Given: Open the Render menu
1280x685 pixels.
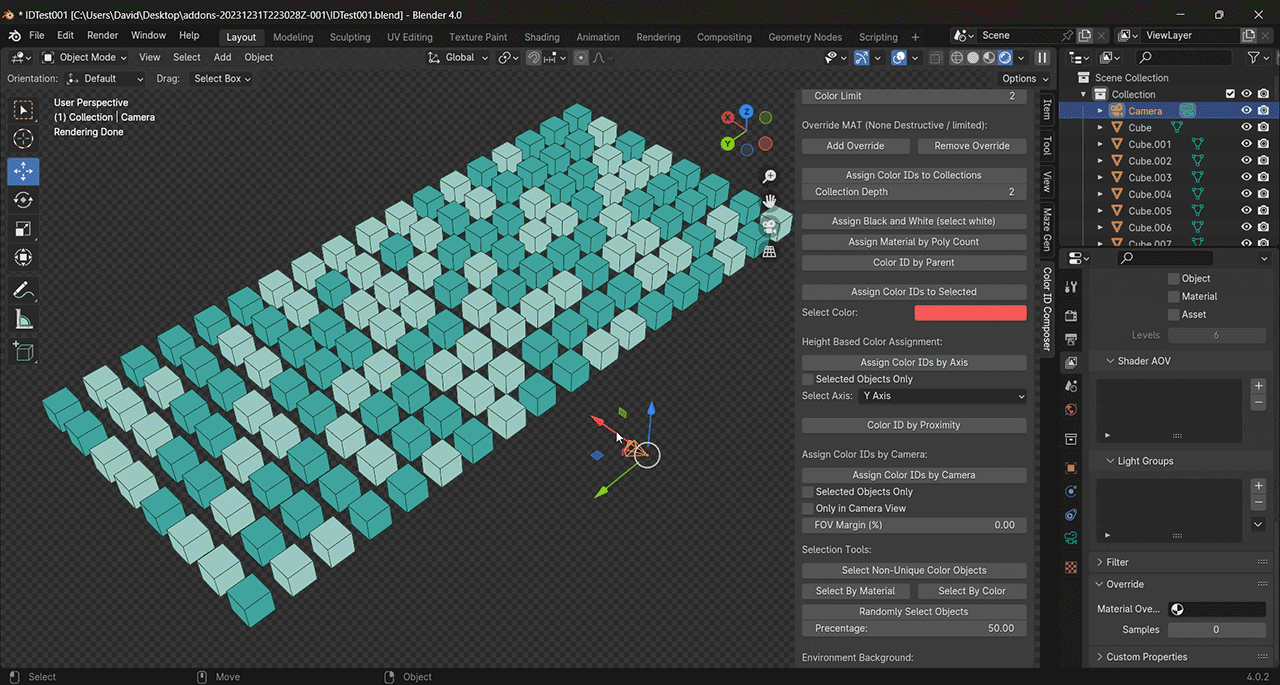Looking at the screenshot, I should tap(102, 35).
